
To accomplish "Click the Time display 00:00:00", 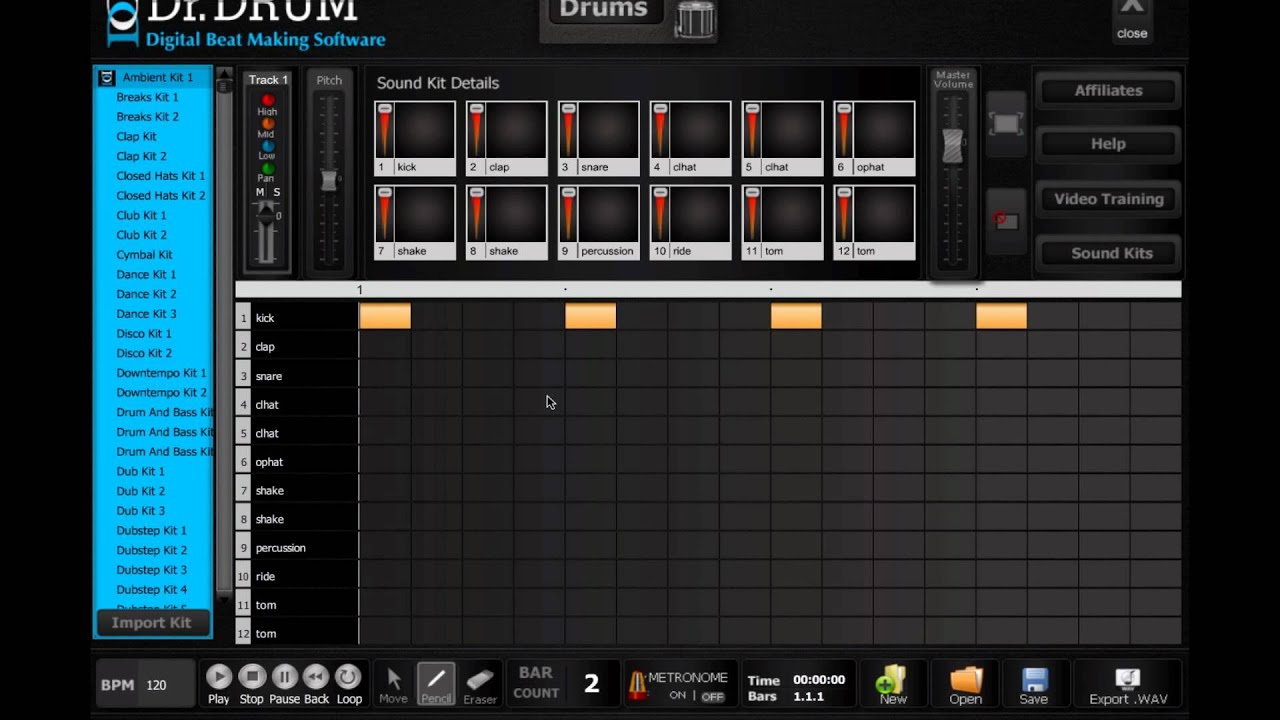I will coord(819,680).
